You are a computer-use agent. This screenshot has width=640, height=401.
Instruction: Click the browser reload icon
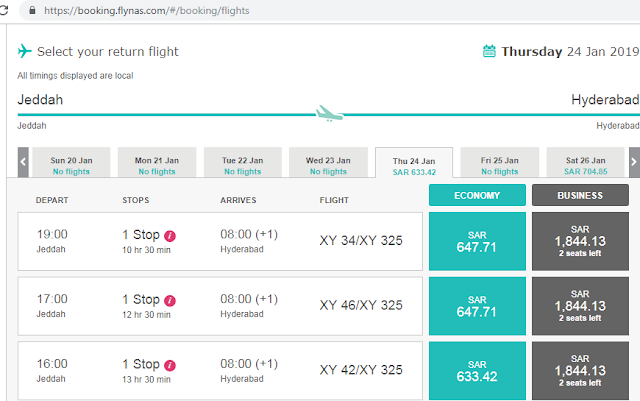(x=4, y=10)
